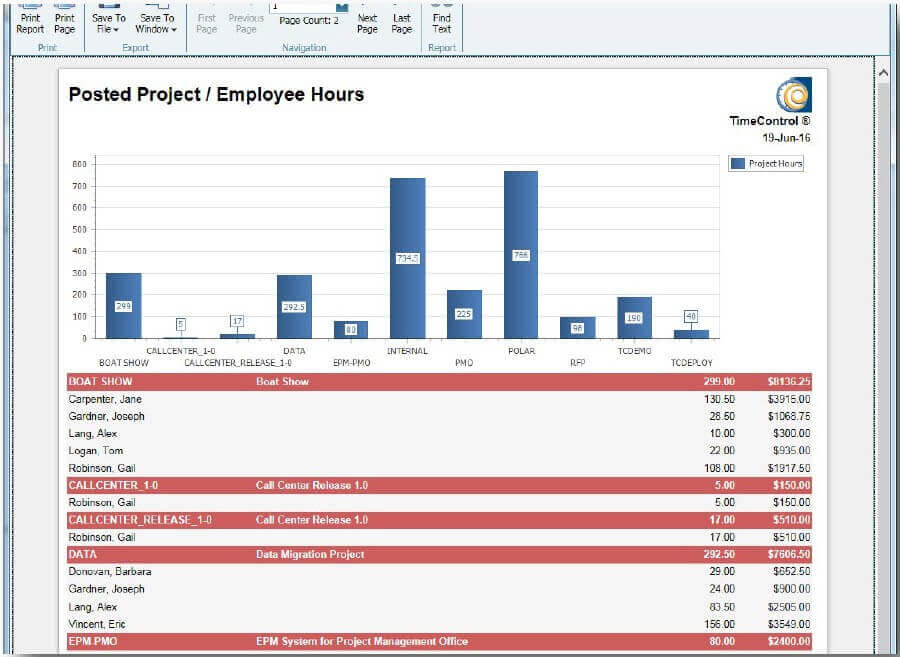
Task: Click the First Page navigation button
Action: [x=206, y=22]
